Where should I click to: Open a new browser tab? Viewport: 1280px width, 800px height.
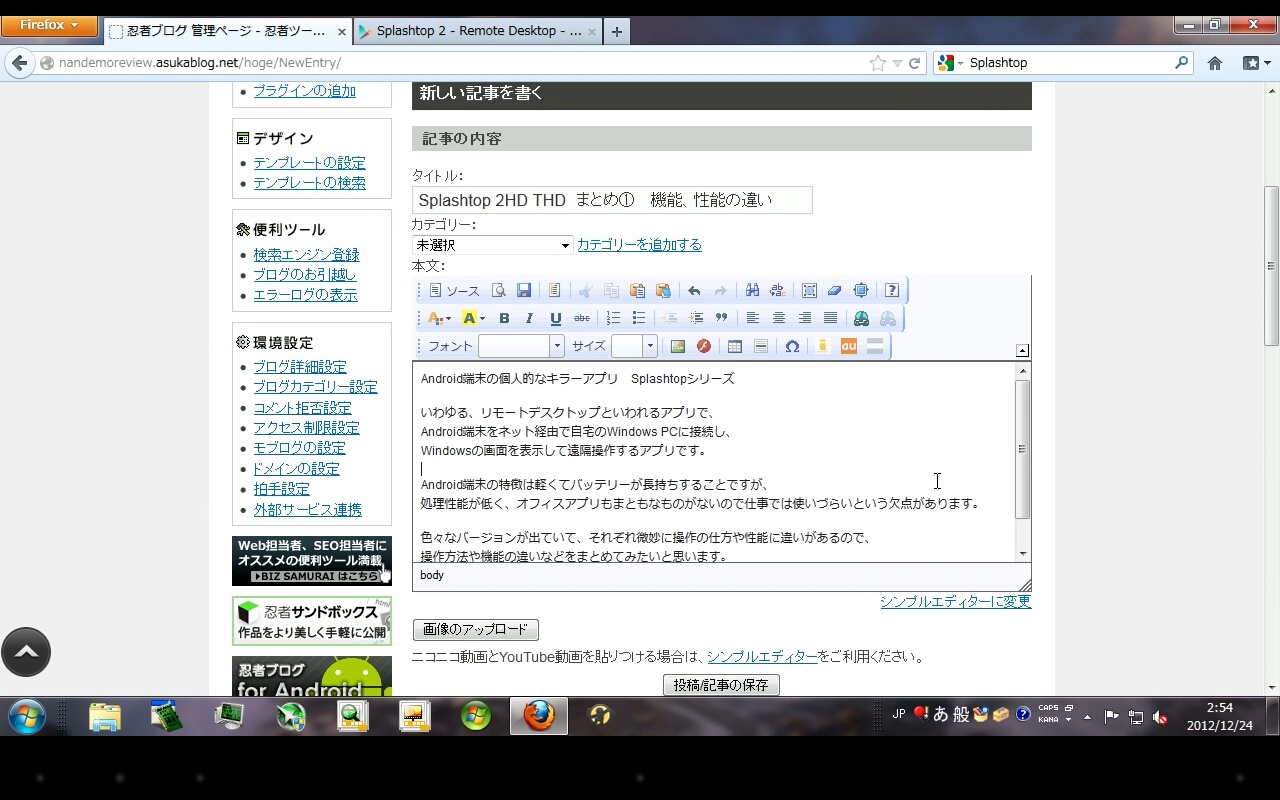pyautogui.click(x=617, y=31)
